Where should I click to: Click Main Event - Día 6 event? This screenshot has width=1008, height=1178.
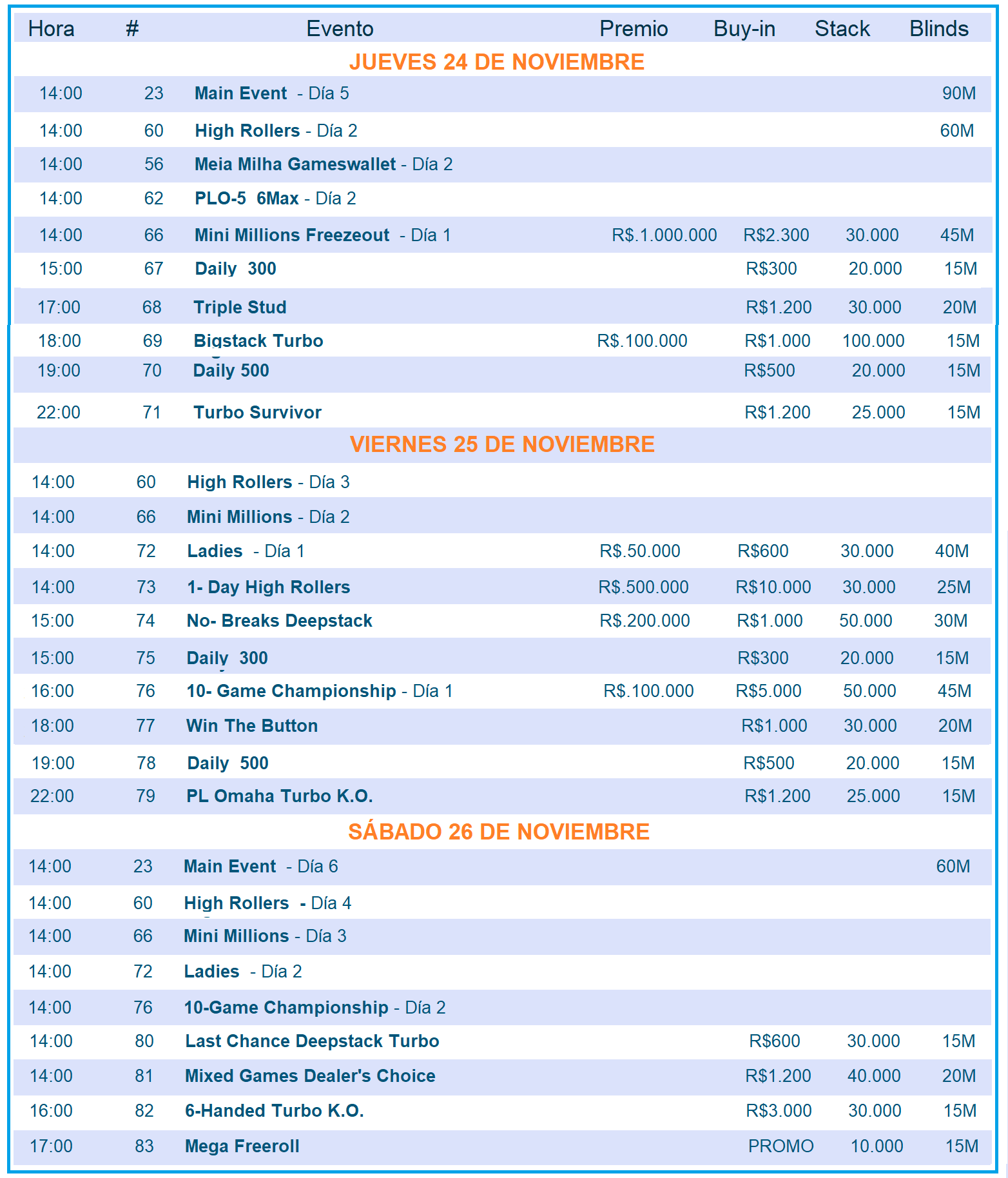click(x=260, y=867)
